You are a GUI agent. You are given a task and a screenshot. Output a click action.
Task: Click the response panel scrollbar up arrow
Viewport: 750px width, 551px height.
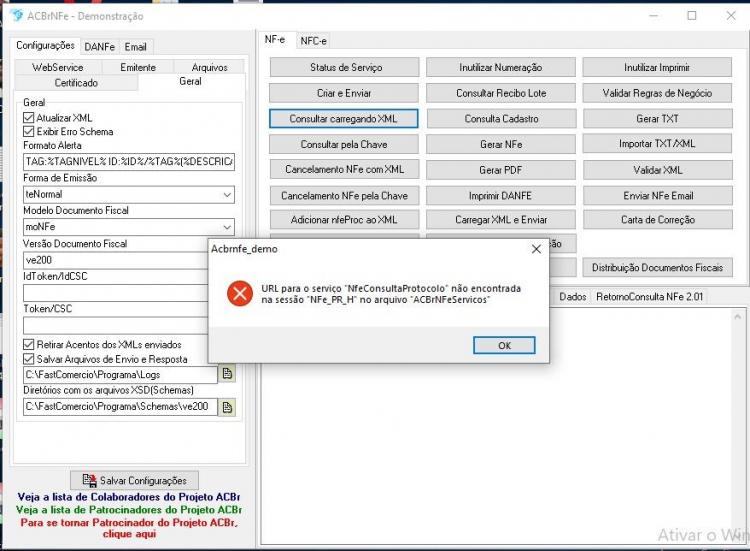[737, 317]
